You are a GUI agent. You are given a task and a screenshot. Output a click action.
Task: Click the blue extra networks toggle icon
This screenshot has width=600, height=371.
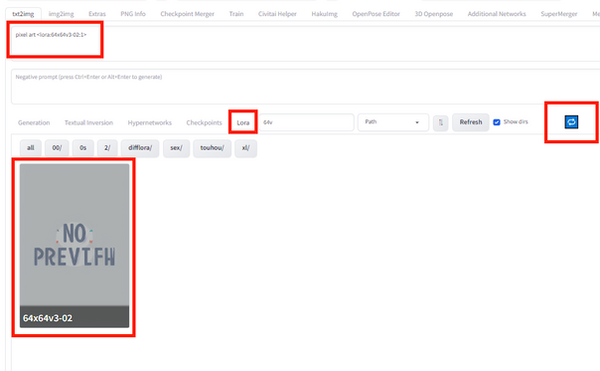[x=571, y=122]
